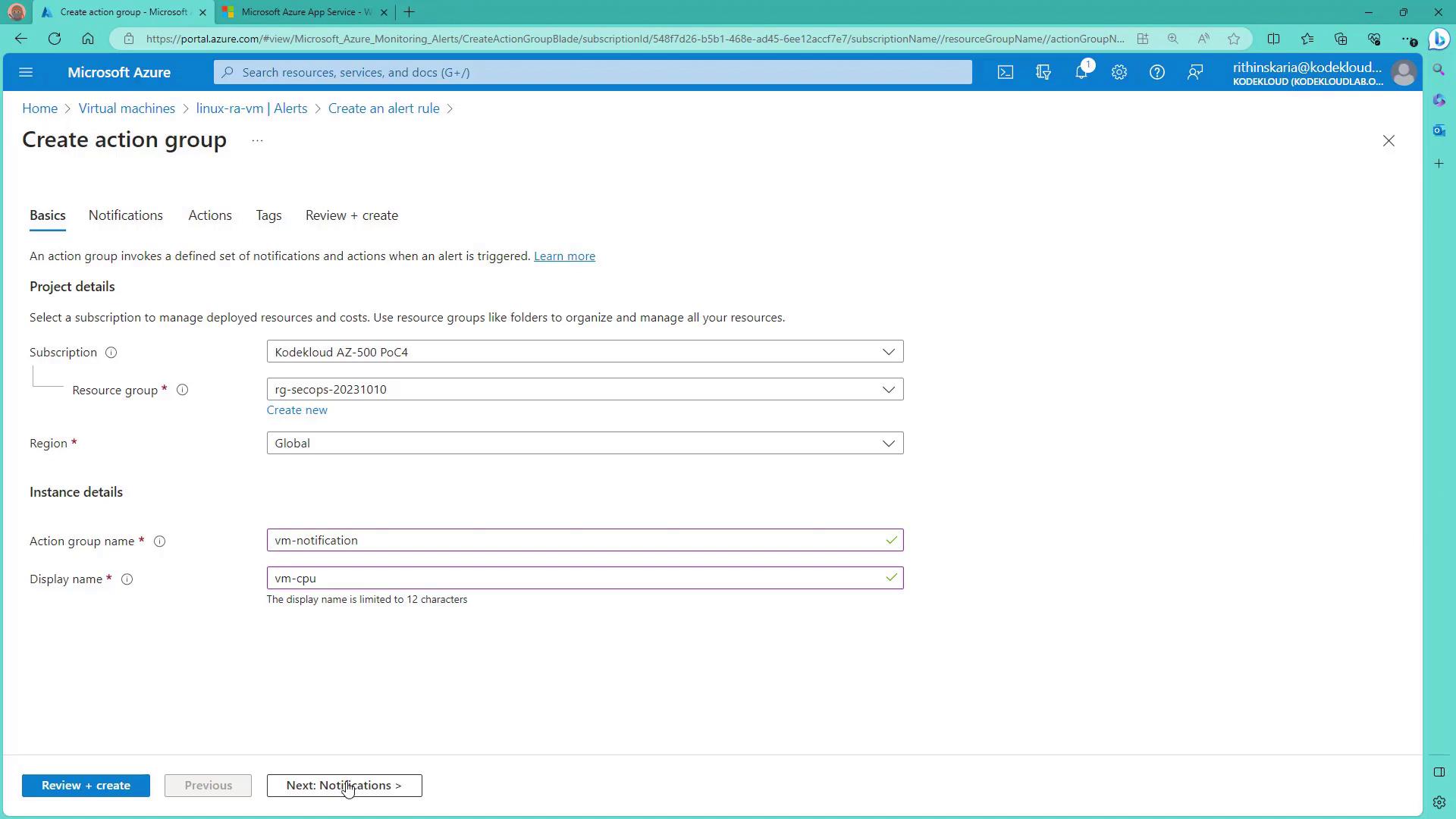The image size is (1456, 819).
Task: Click the Subscription info icon
Action: [x=111, y=353]
